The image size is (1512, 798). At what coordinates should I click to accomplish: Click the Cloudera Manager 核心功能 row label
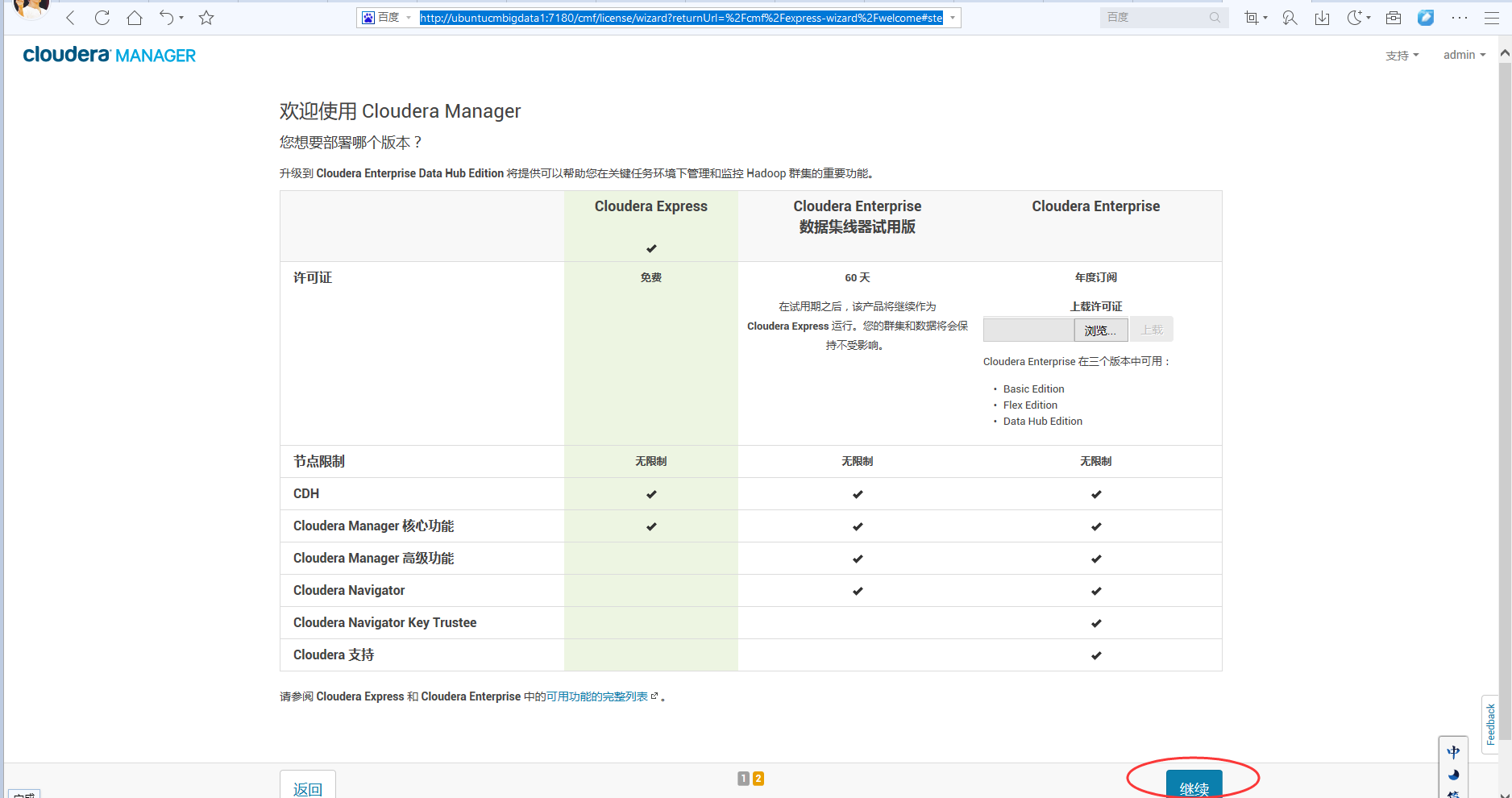(374, 526)
